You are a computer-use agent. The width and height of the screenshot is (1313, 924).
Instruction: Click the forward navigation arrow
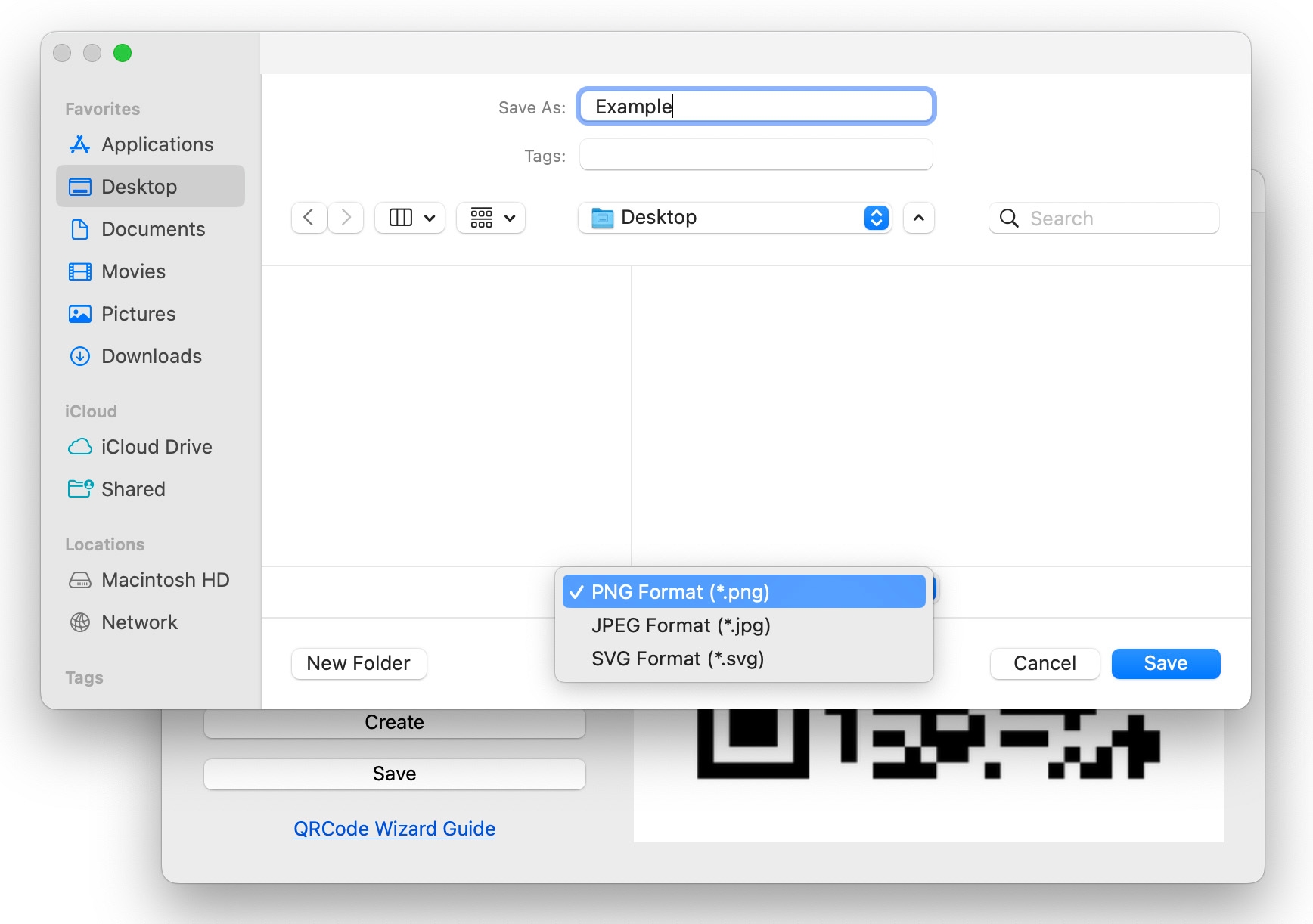346,218
